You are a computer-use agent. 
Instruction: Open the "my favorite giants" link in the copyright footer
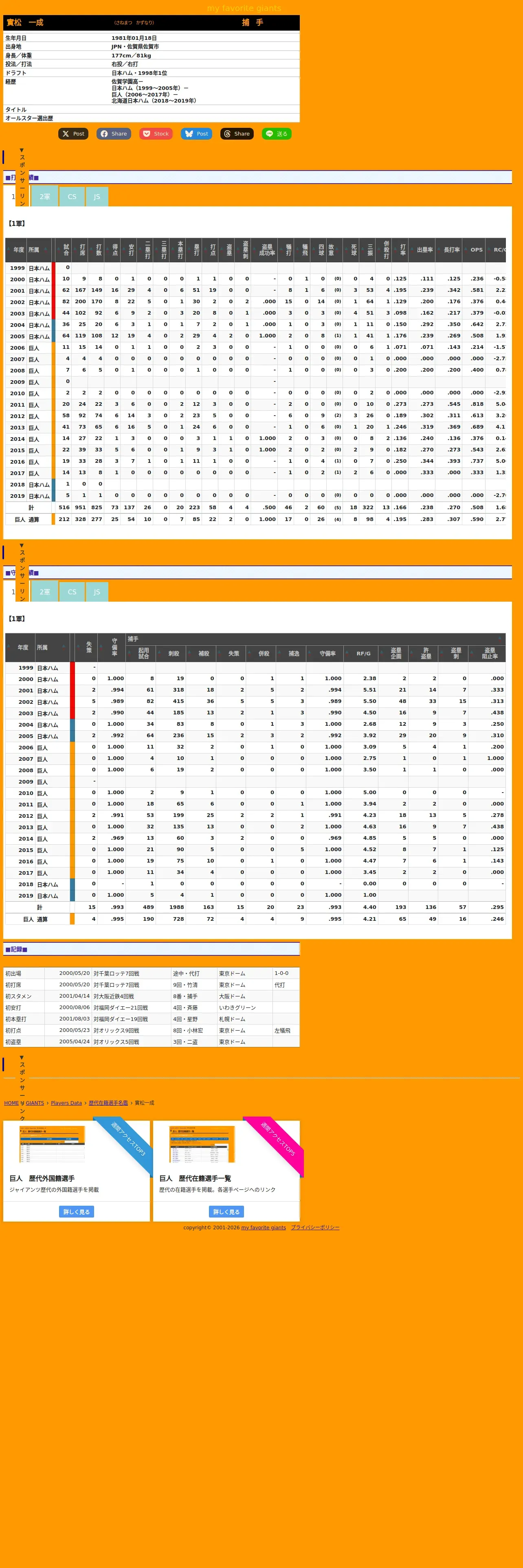click(264, 1228)
